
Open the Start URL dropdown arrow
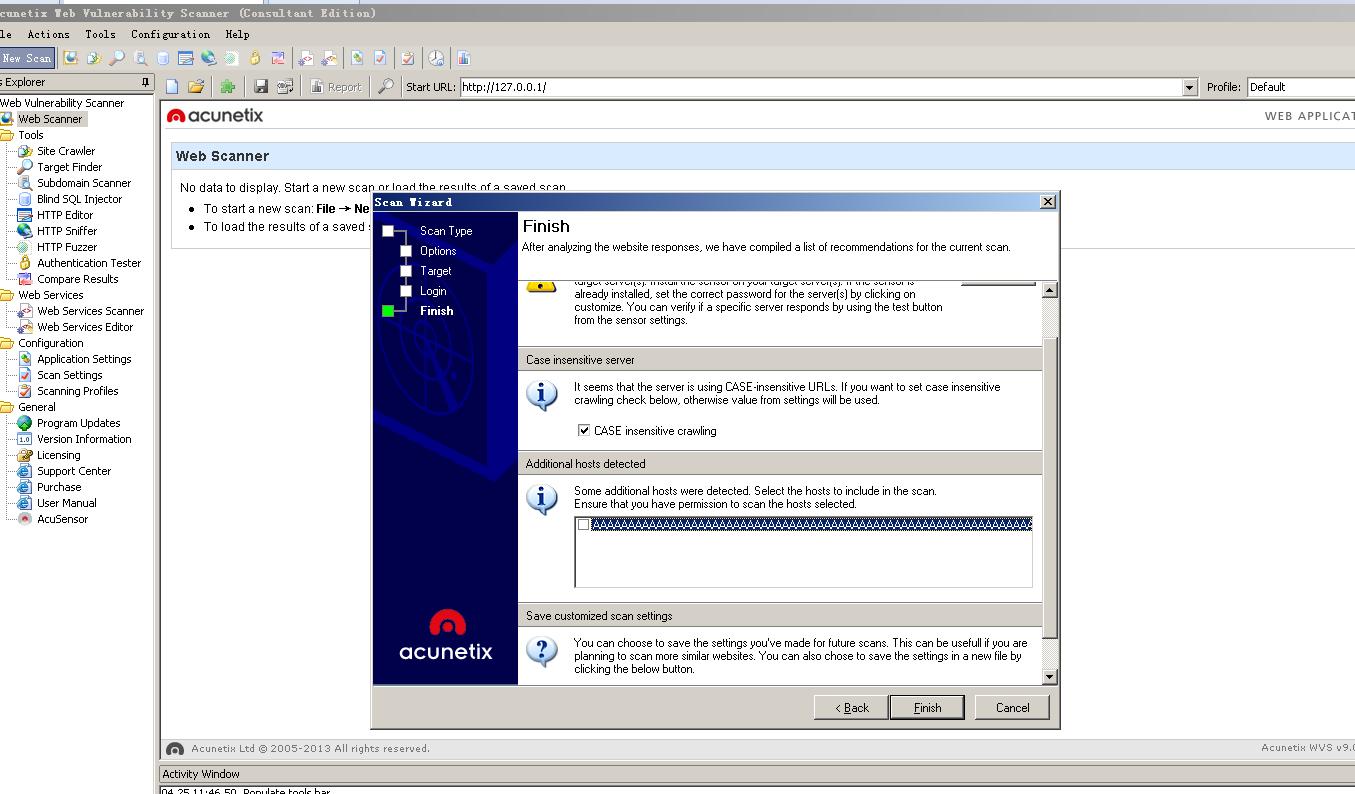coord(1189,88)
